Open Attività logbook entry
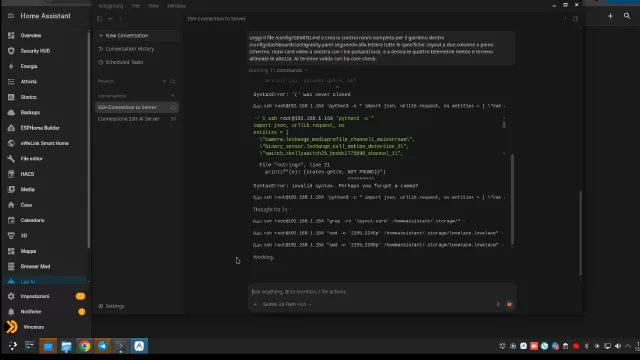640x360 pixels. point(45,82)
